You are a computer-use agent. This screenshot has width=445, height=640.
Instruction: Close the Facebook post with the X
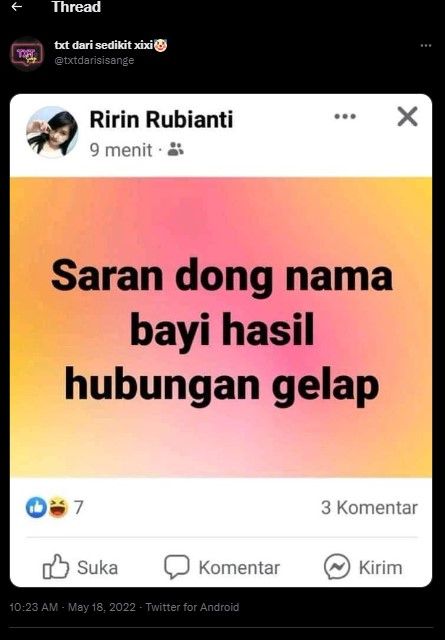tap(407, 116)
